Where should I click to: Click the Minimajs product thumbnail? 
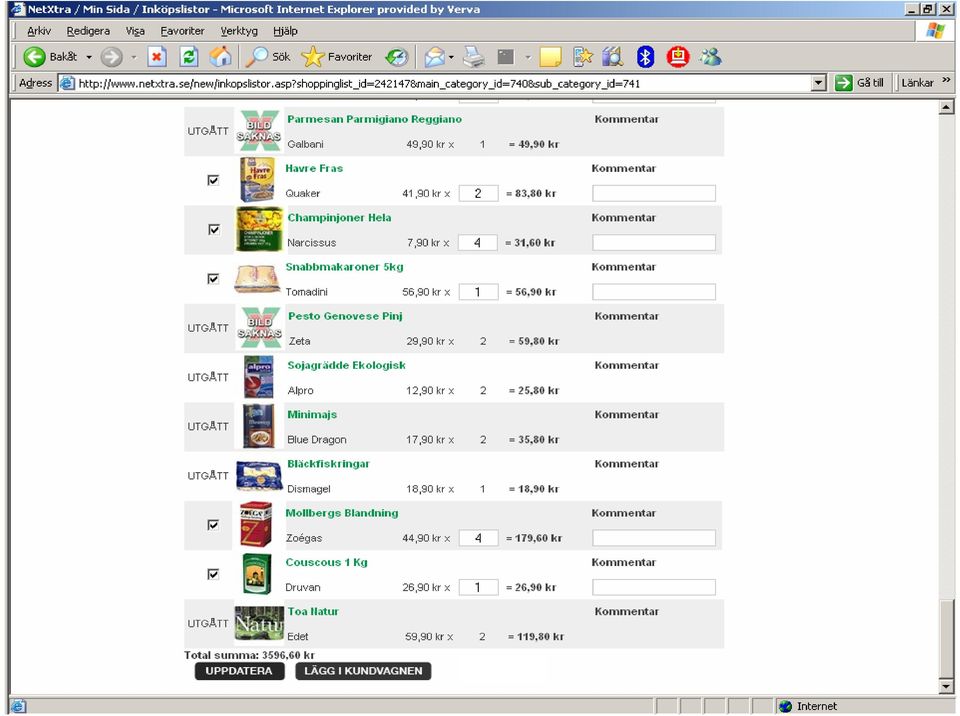[258, 426]
